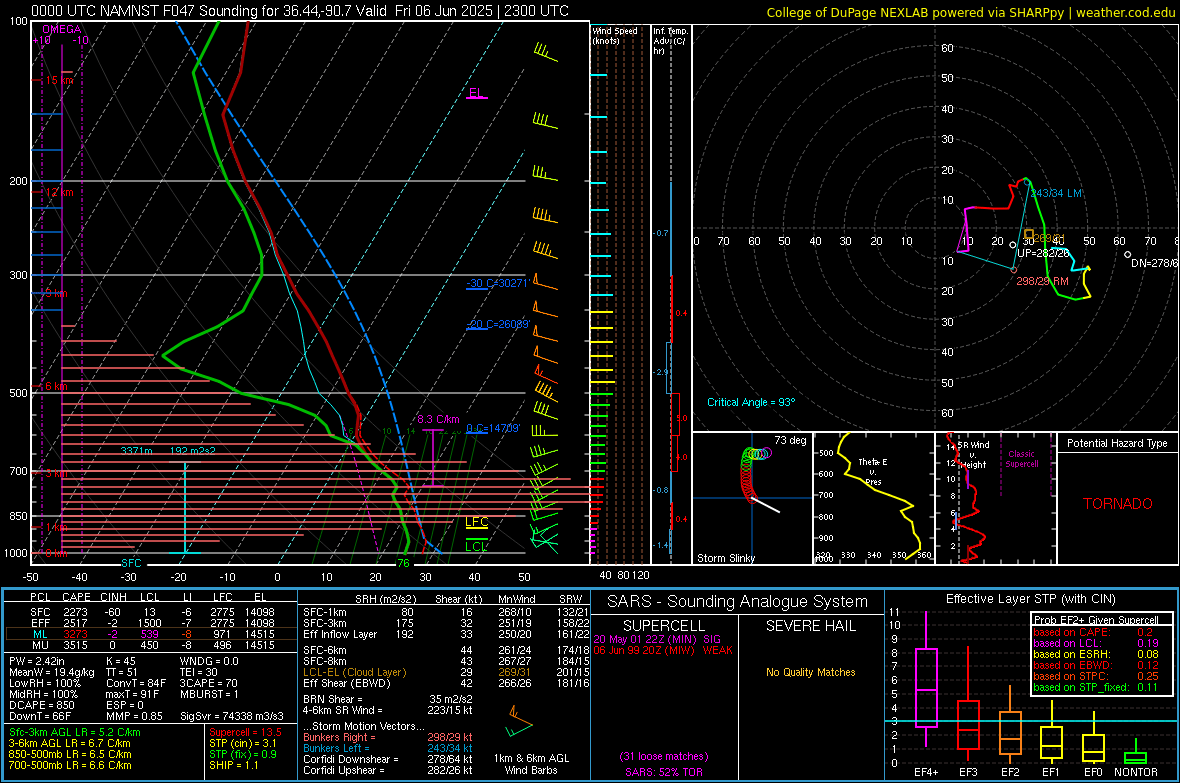Screen dimensions: 1180x783
Task: Click the '298/29 RM' hodograph label
Action: coord(1042,281)
